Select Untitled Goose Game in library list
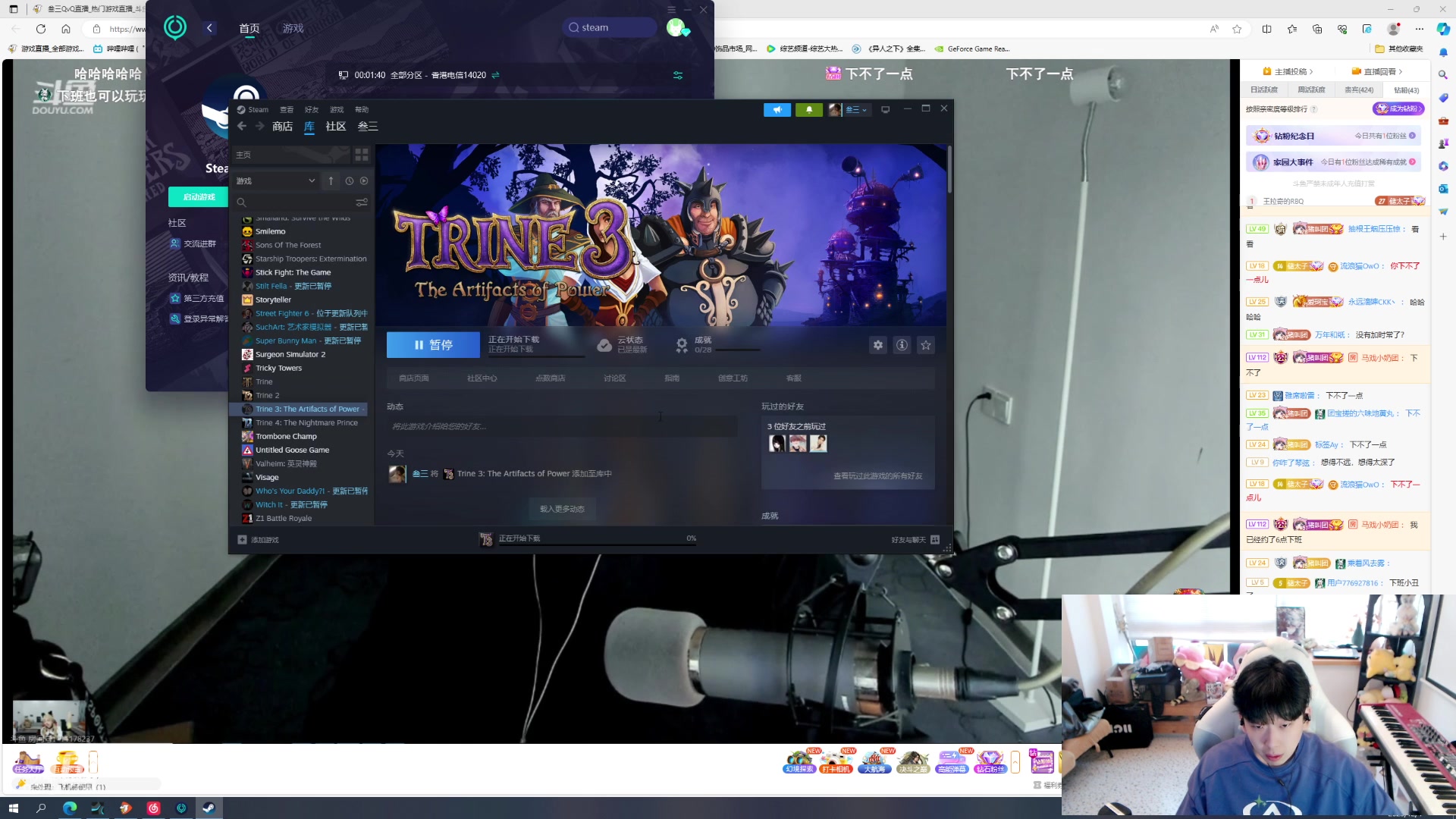The image size is (1456, 819). 292,450
